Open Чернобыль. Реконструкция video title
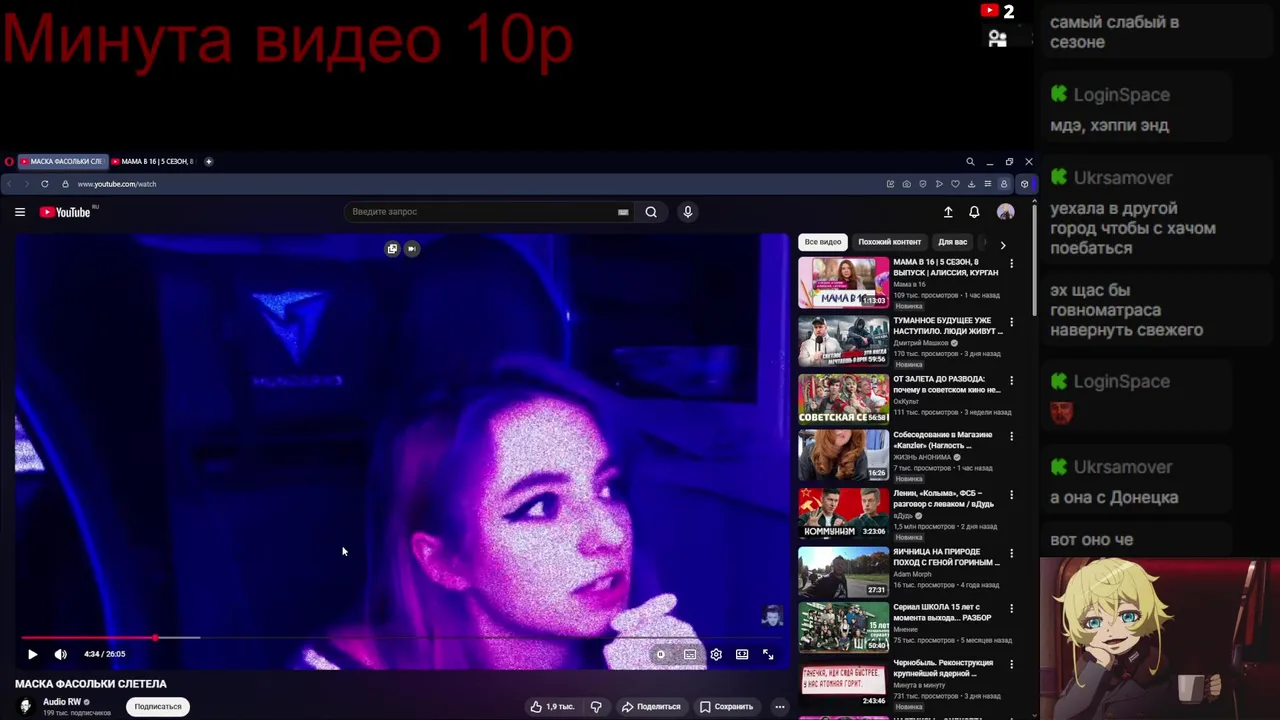This screenshot has width=1280, height=720. (x=943, y=668)
